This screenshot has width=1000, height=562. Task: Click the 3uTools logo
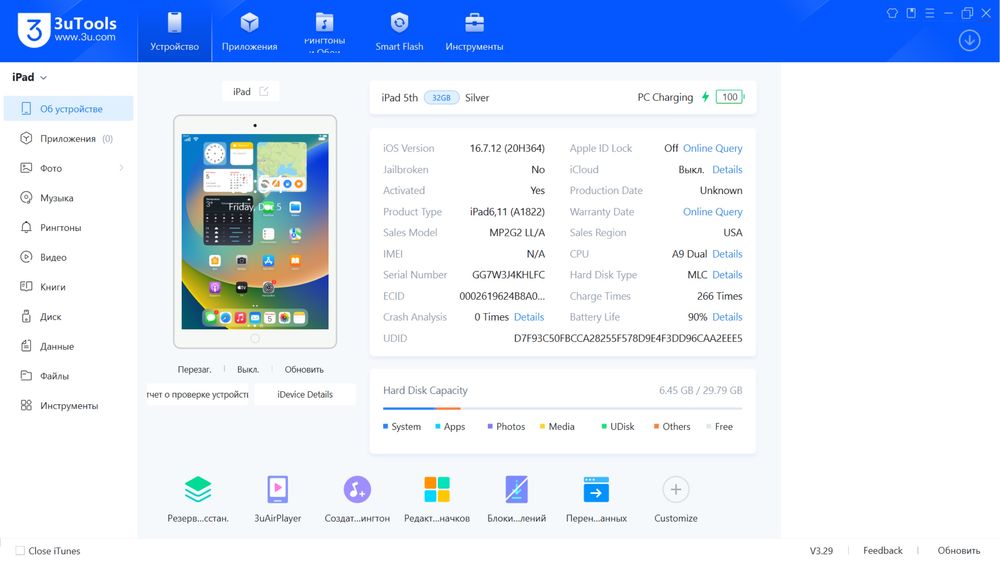point(68,30)
